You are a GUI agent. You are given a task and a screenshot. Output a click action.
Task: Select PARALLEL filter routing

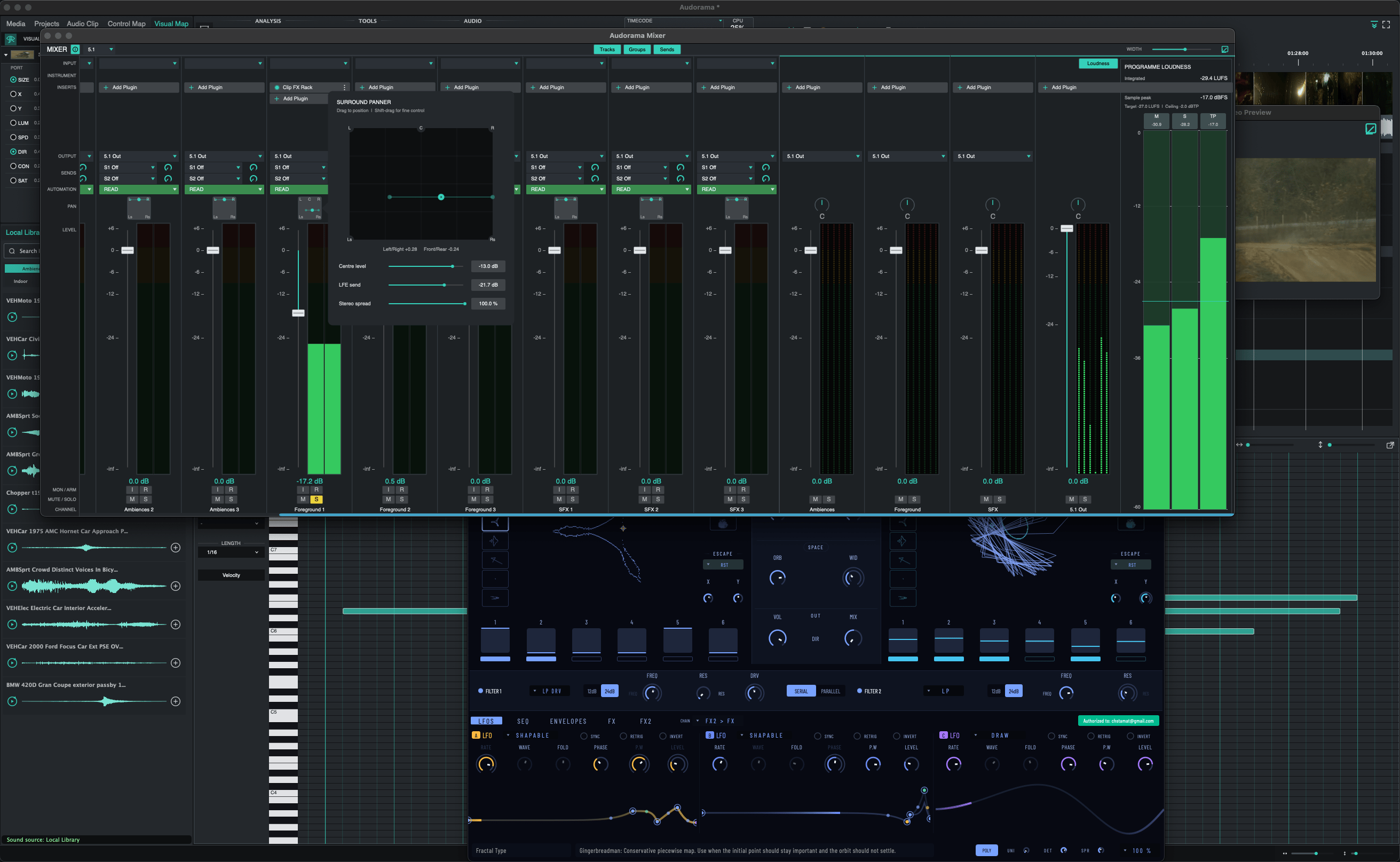pyautogui.click(x=830, y=691)
